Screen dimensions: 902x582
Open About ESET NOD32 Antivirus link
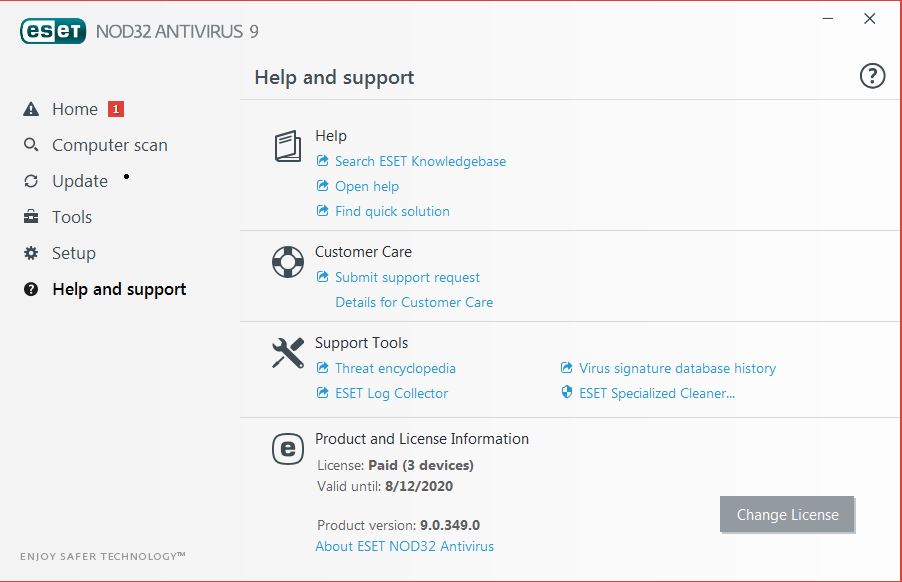[x=404, y=546]
